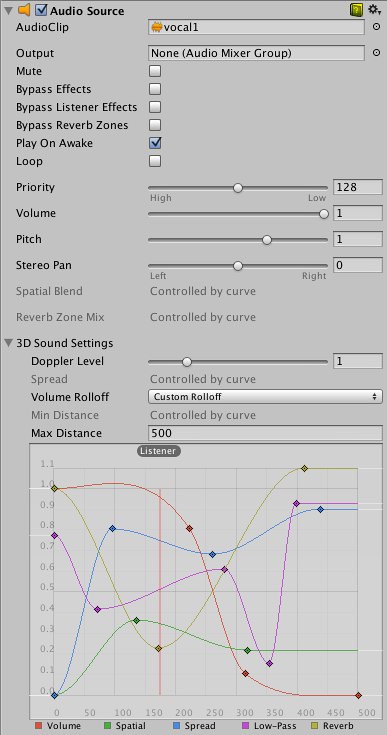The height and width of the screenshot is (735, 387).
Task: Click the green Spatial legend swatch
Action: coord(107,726)
